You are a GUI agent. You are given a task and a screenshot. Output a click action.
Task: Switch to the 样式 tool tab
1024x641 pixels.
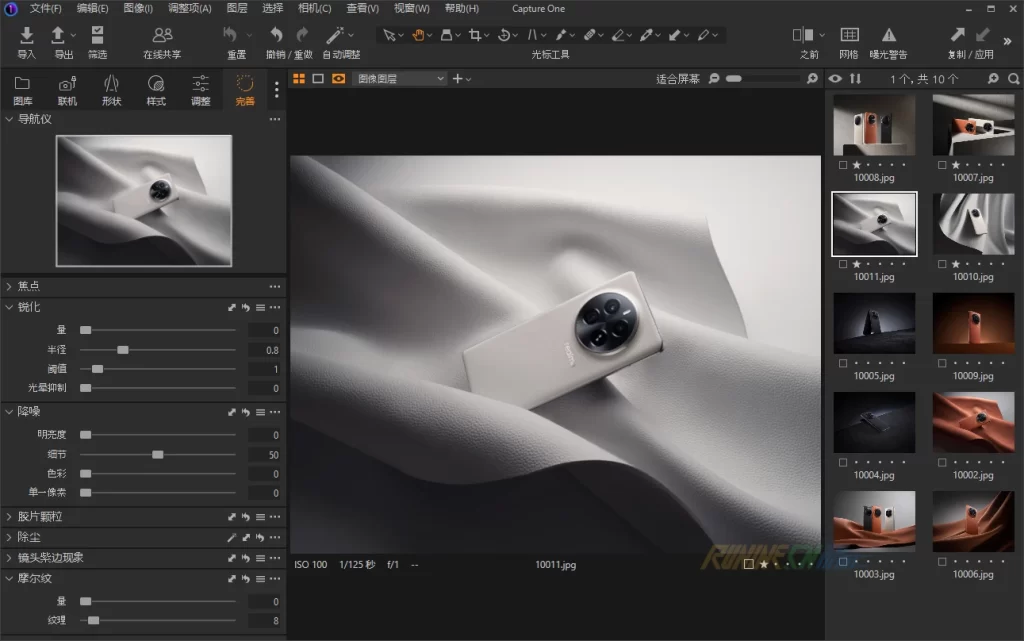156,88
